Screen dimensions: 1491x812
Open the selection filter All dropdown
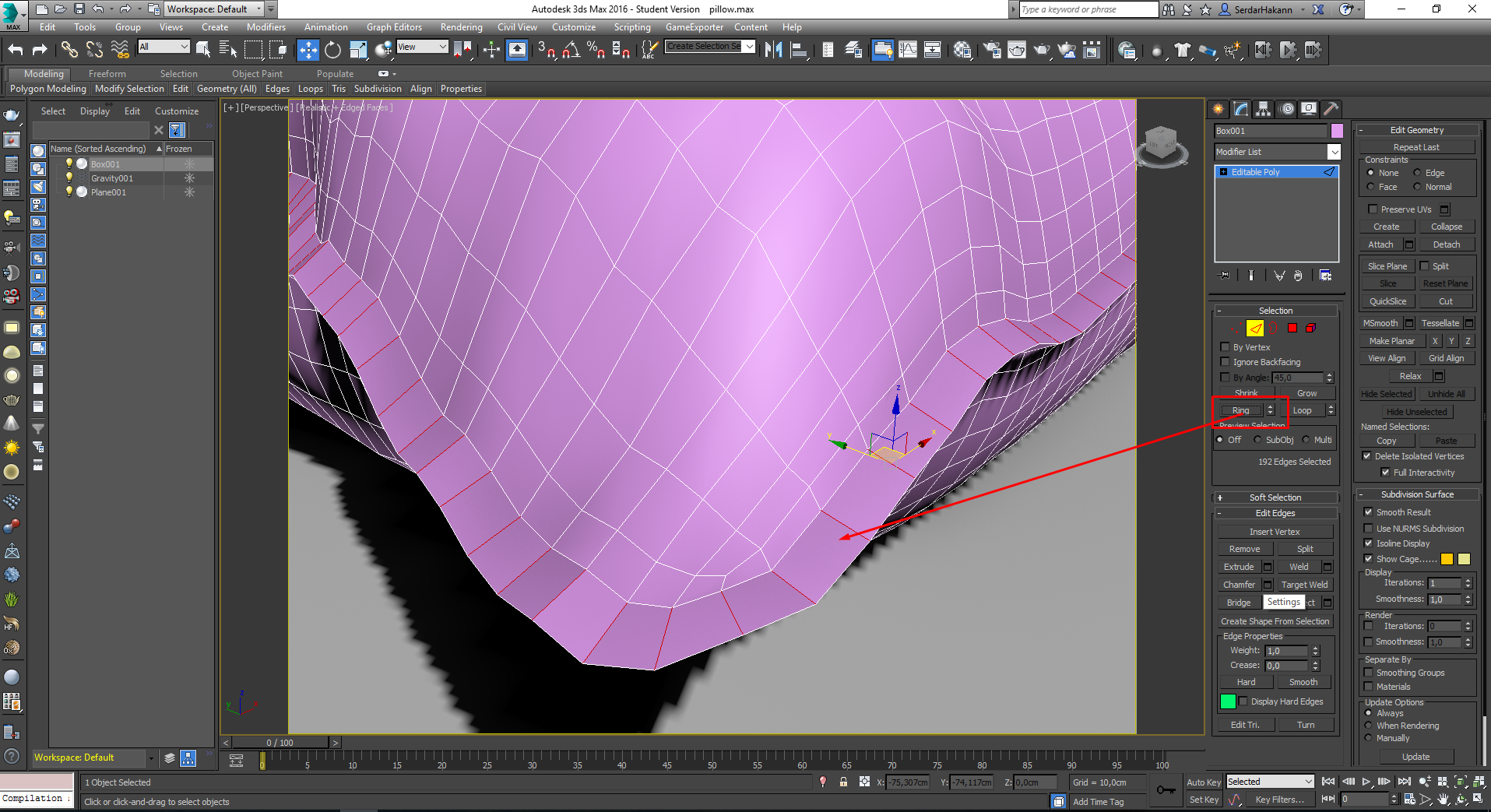coord(164,47)
